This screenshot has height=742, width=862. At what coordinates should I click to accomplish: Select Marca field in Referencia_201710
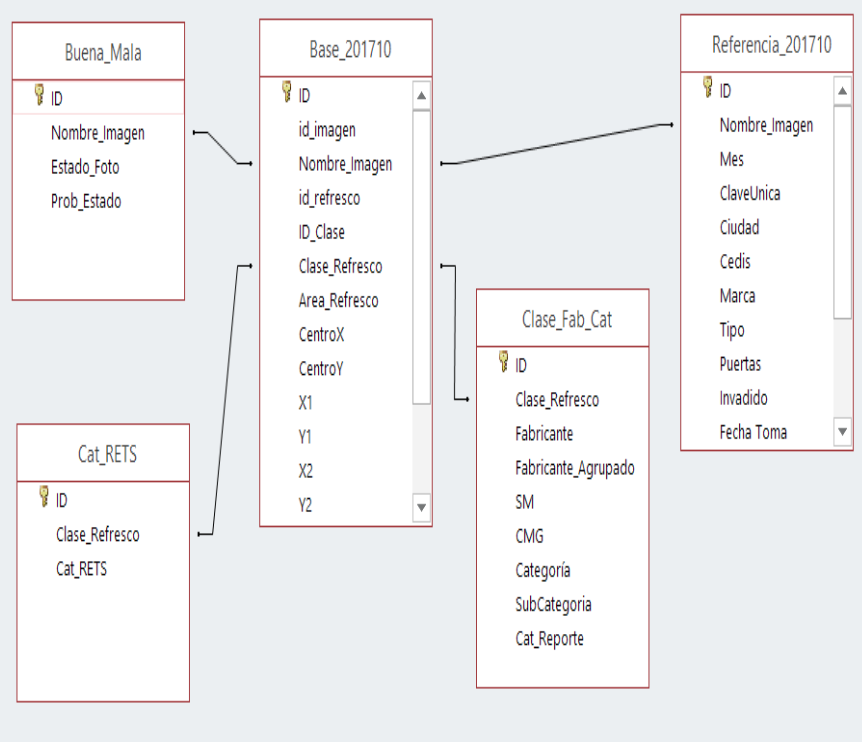pos(737,296)
